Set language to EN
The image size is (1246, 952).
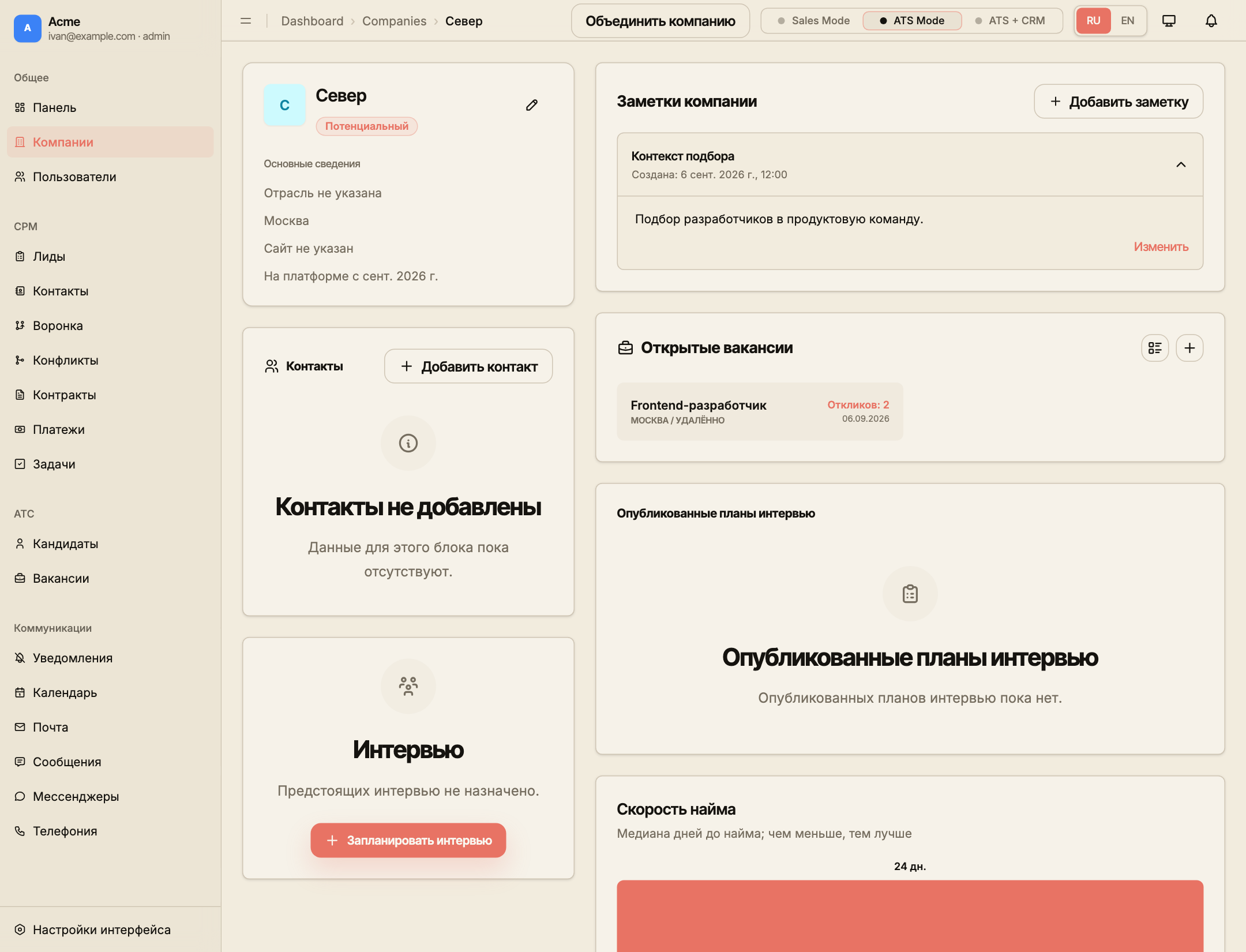tap(1127, 21)
